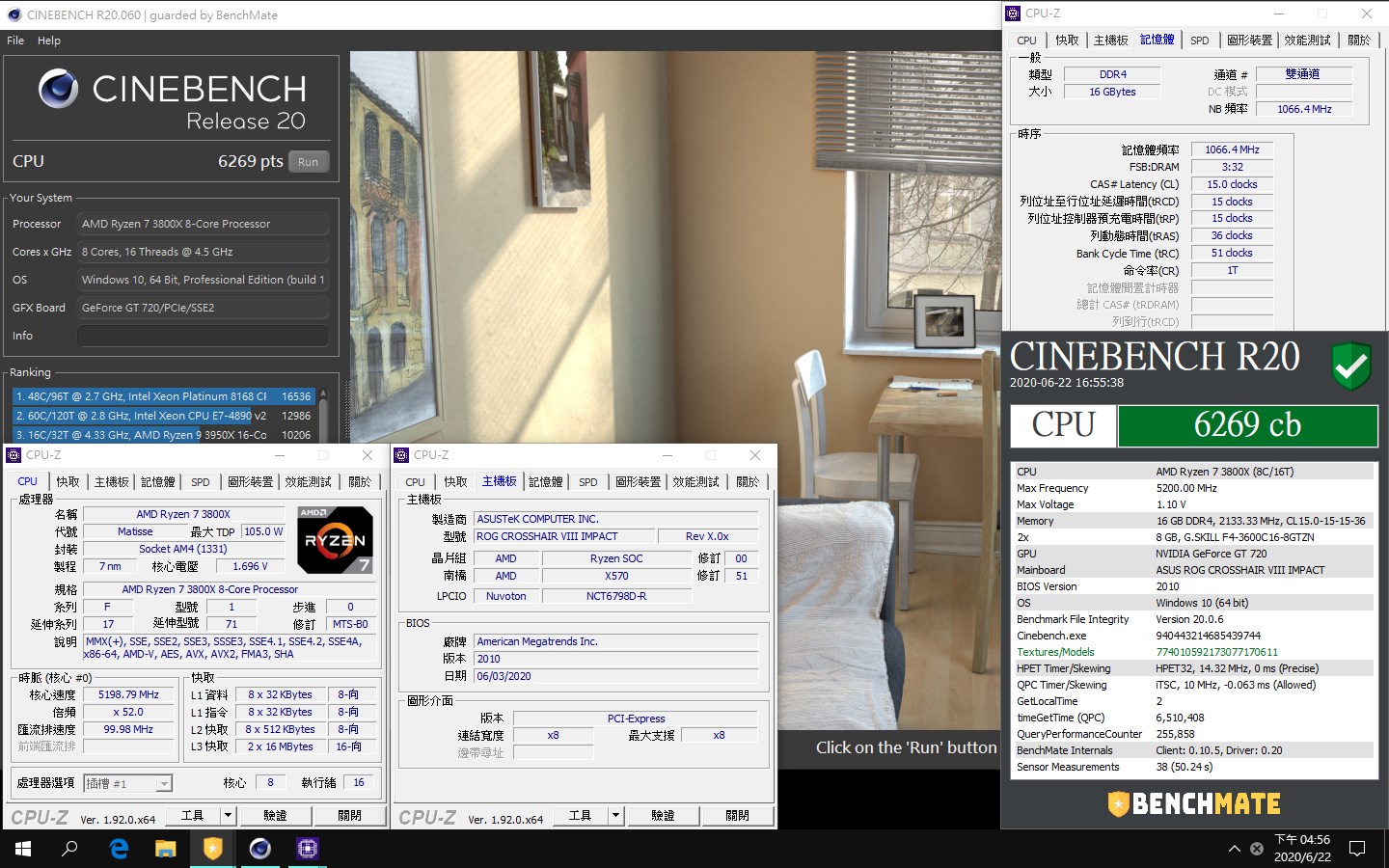The image size is (1389, 868).
Task: Click the AMD Ryzen 7 logo in CPU-Z
Action: point(335,539)
